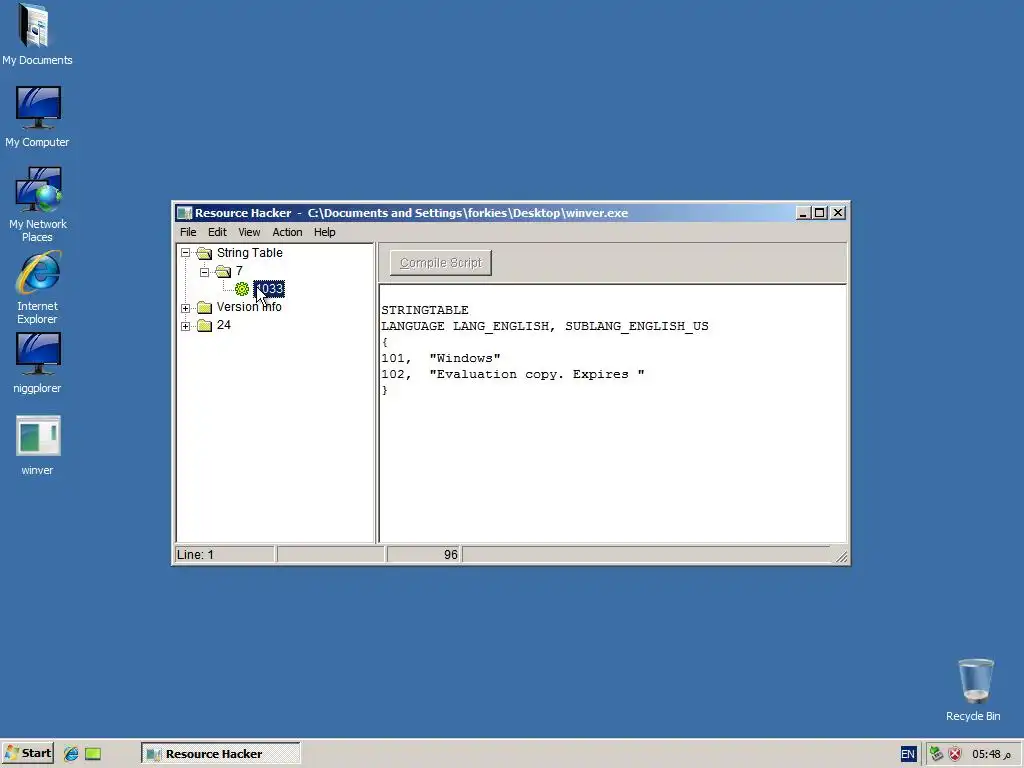Collapse the 7 subfolder node

point(204,271)
